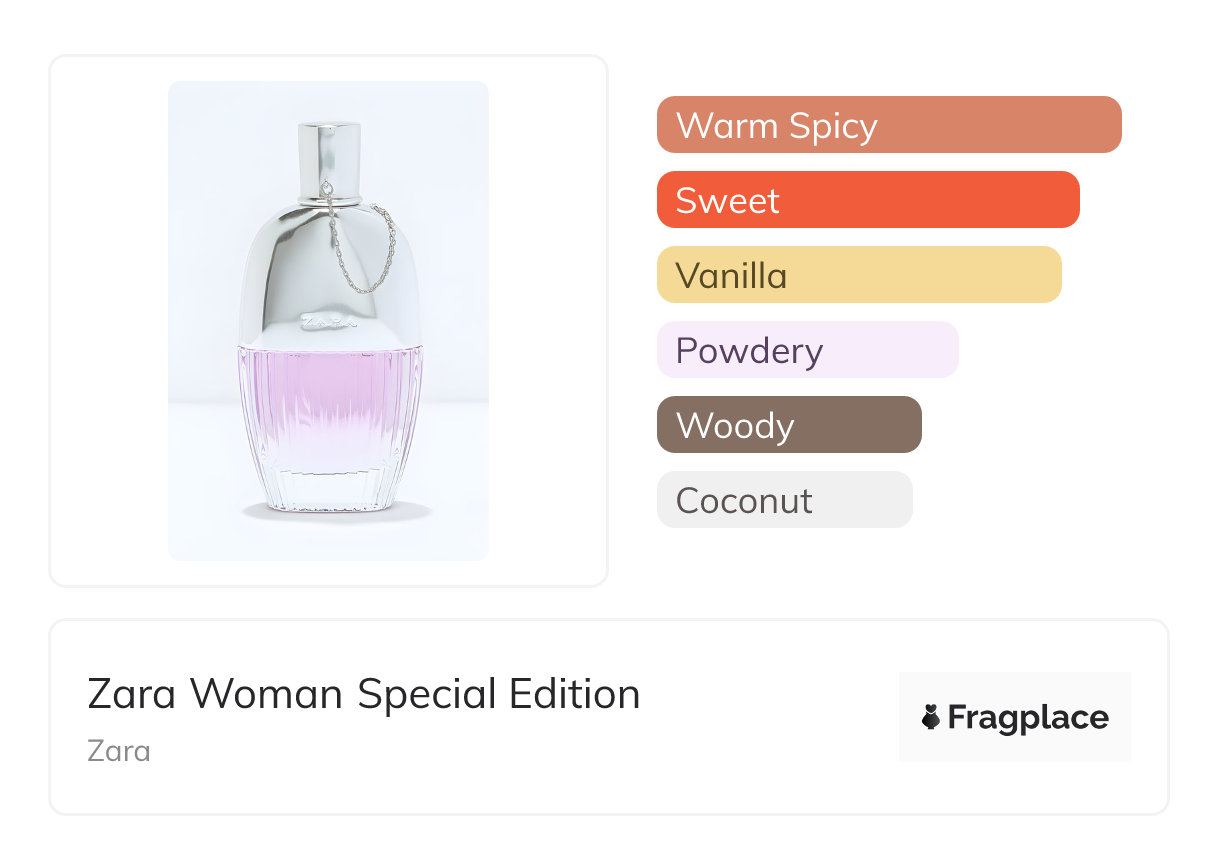The image size is (1218, 864).
Task: Click the grey Coconut accord bar
Action: pos(784,500)
